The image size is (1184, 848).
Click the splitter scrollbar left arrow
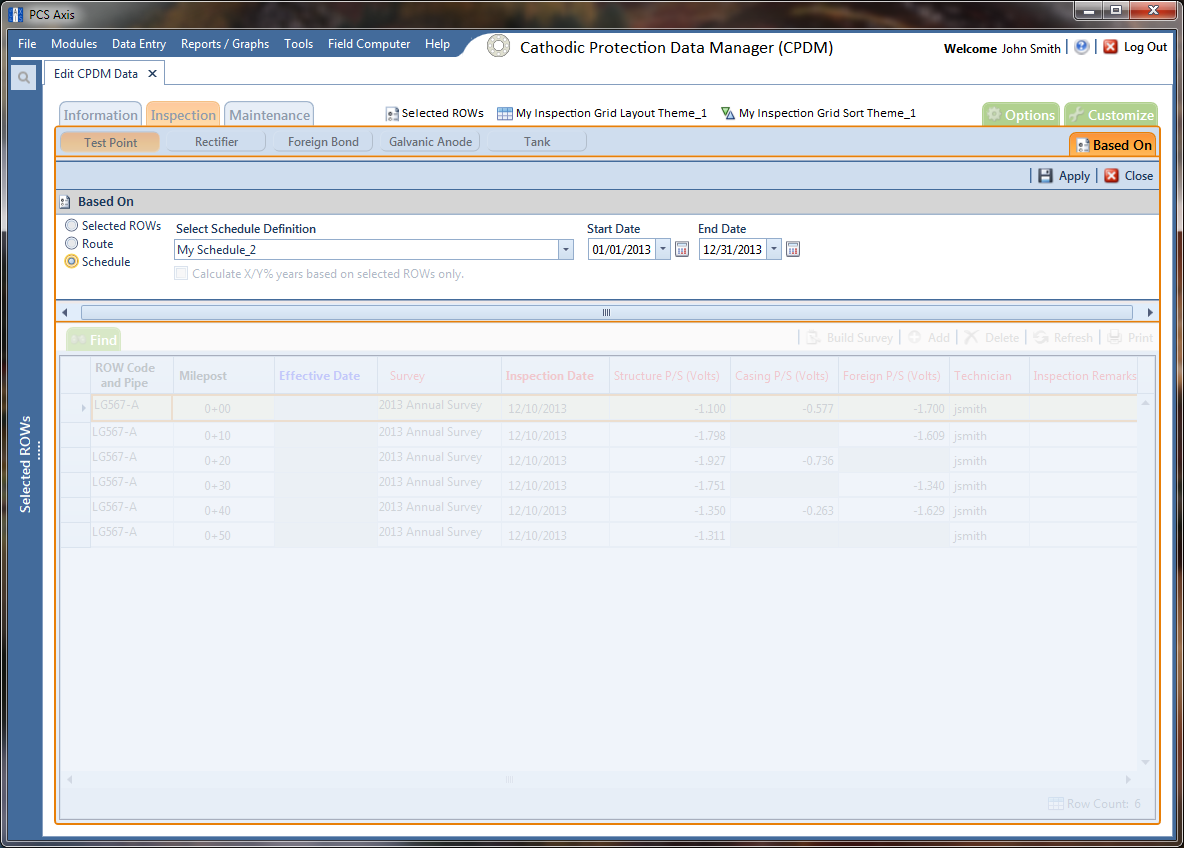(x=65, y=312)
